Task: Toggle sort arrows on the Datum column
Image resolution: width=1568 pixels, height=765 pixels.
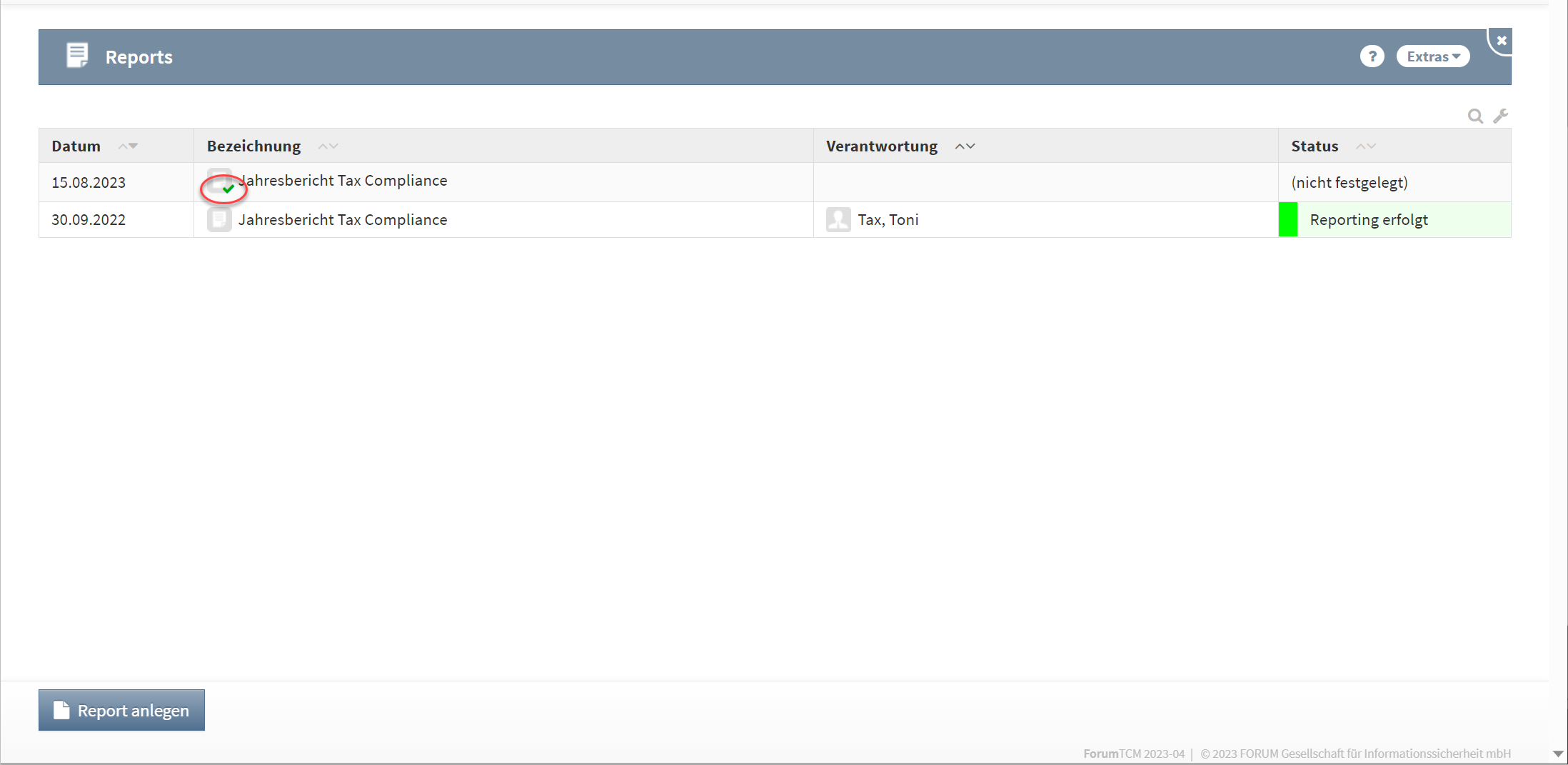Action: coord(128,146)
